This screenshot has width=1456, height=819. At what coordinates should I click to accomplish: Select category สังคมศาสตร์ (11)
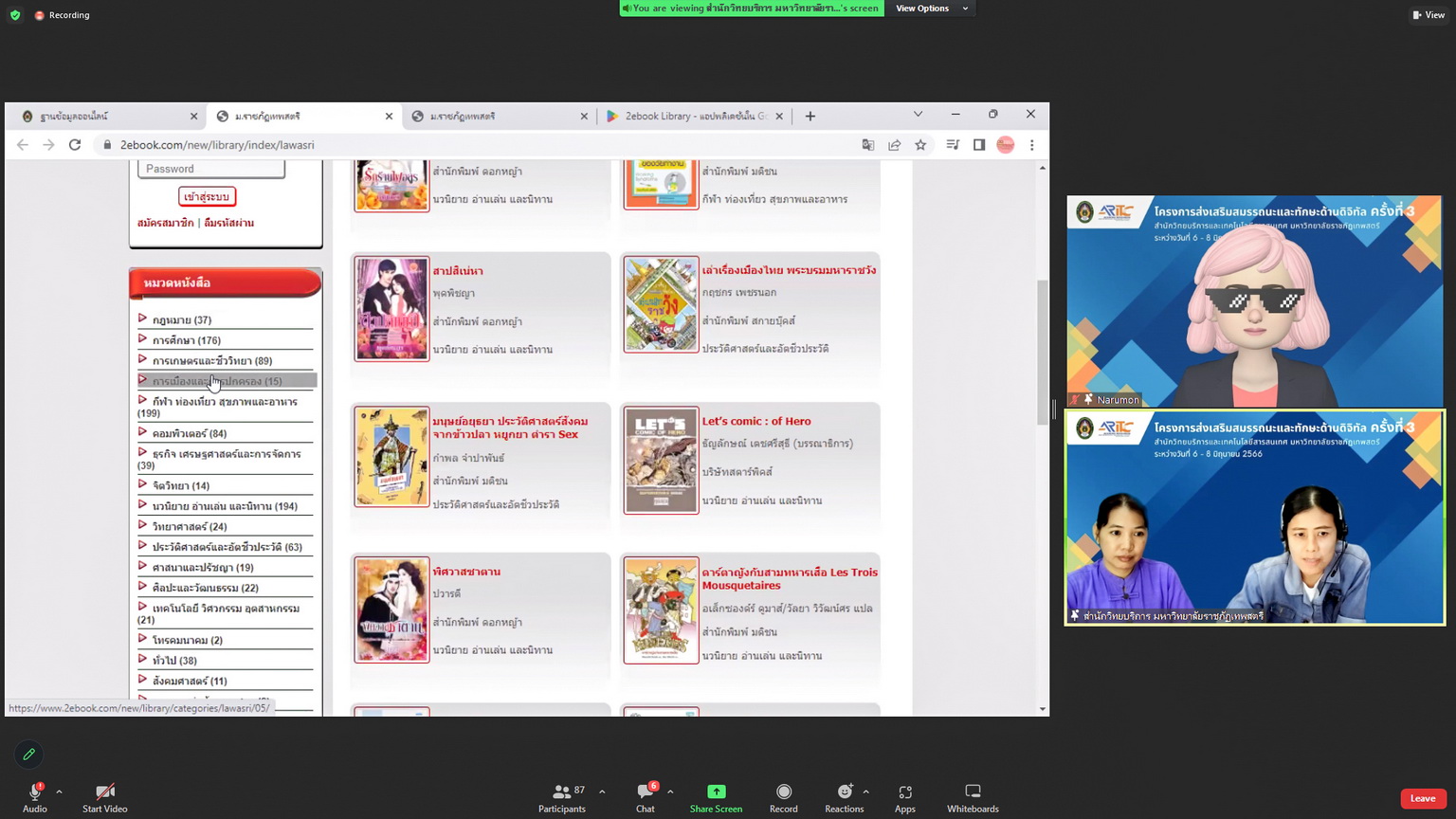(190, 681)
